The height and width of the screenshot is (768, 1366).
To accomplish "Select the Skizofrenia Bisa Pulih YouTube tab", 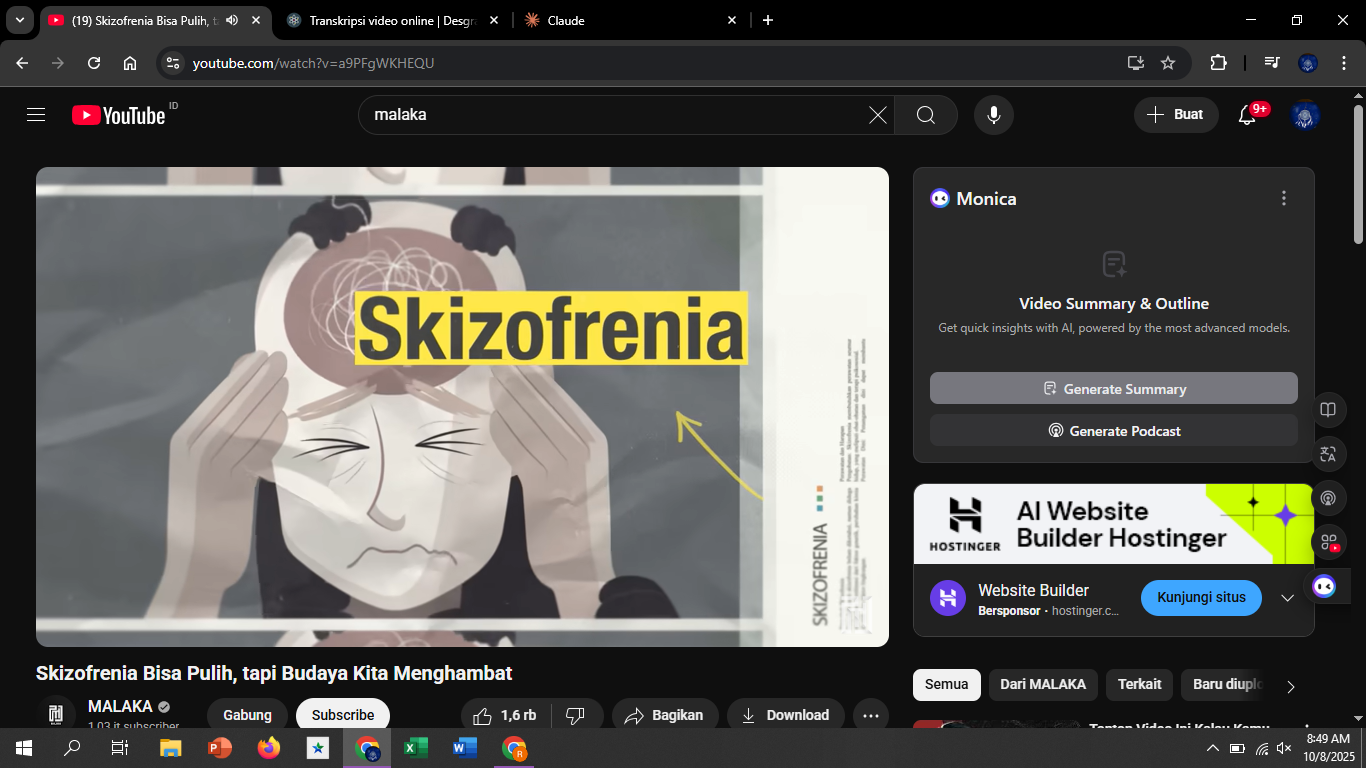I will [155, 20].
